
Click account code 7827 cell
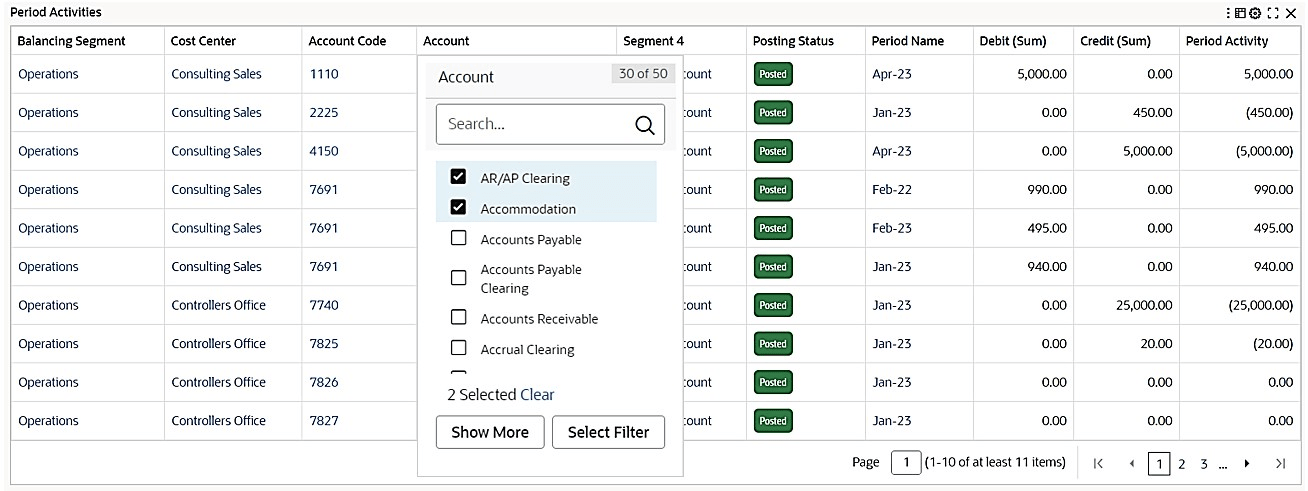(324, 421)
